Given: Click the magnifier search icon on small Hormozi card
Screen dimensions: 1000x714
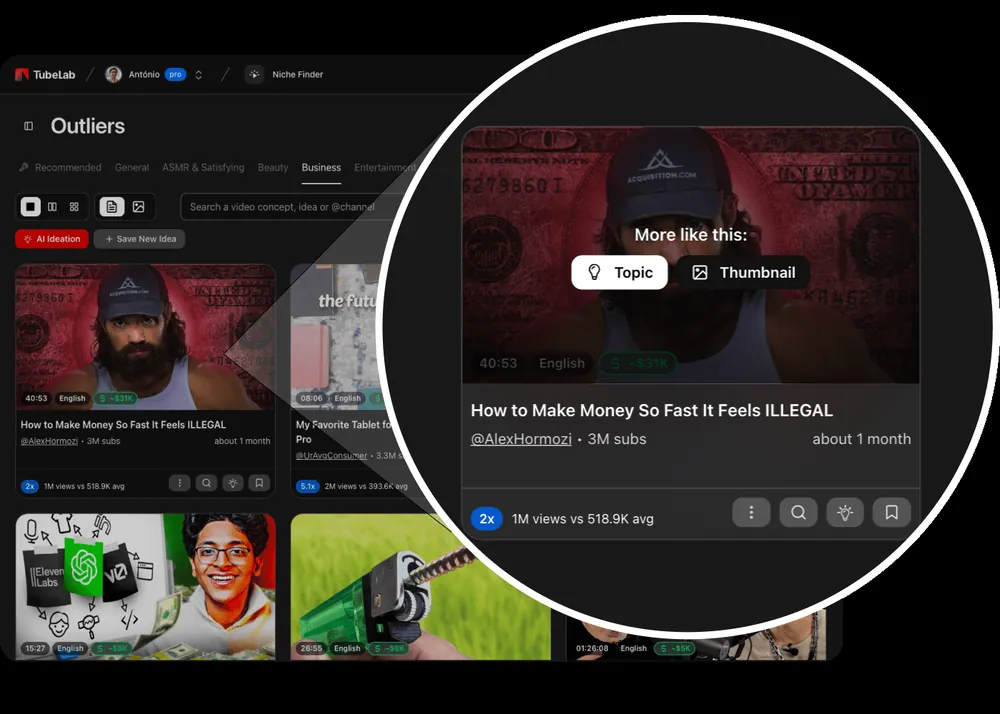Looking at the screenshot, I should point(206,483).
